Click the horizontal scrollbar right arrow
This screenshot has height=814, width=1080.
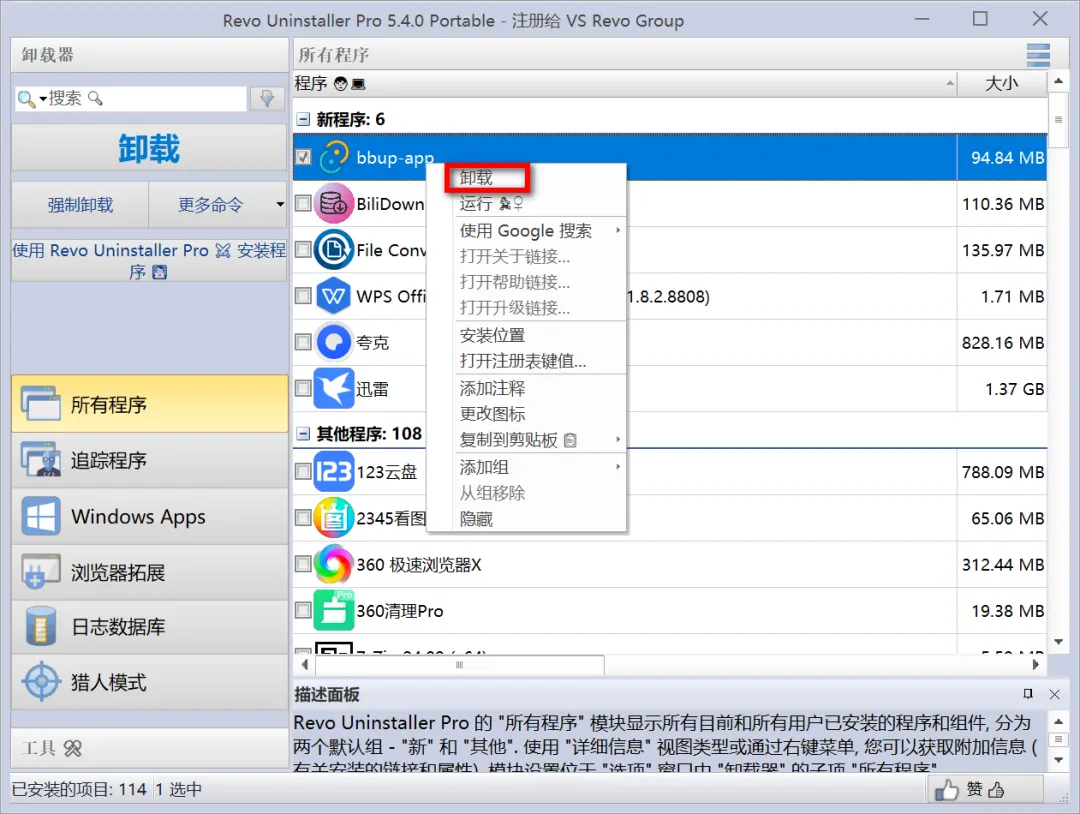coord(1035,665)
